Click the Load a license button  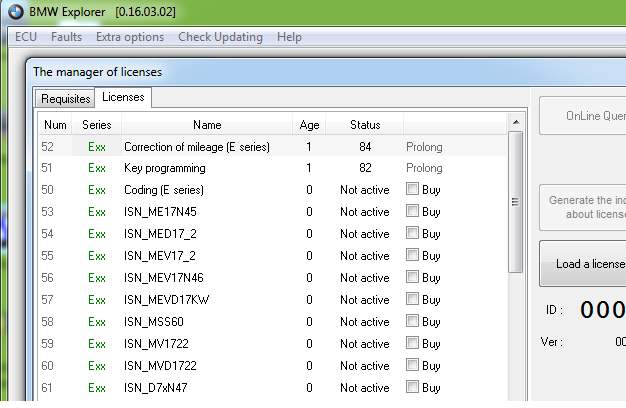point(583,263)
